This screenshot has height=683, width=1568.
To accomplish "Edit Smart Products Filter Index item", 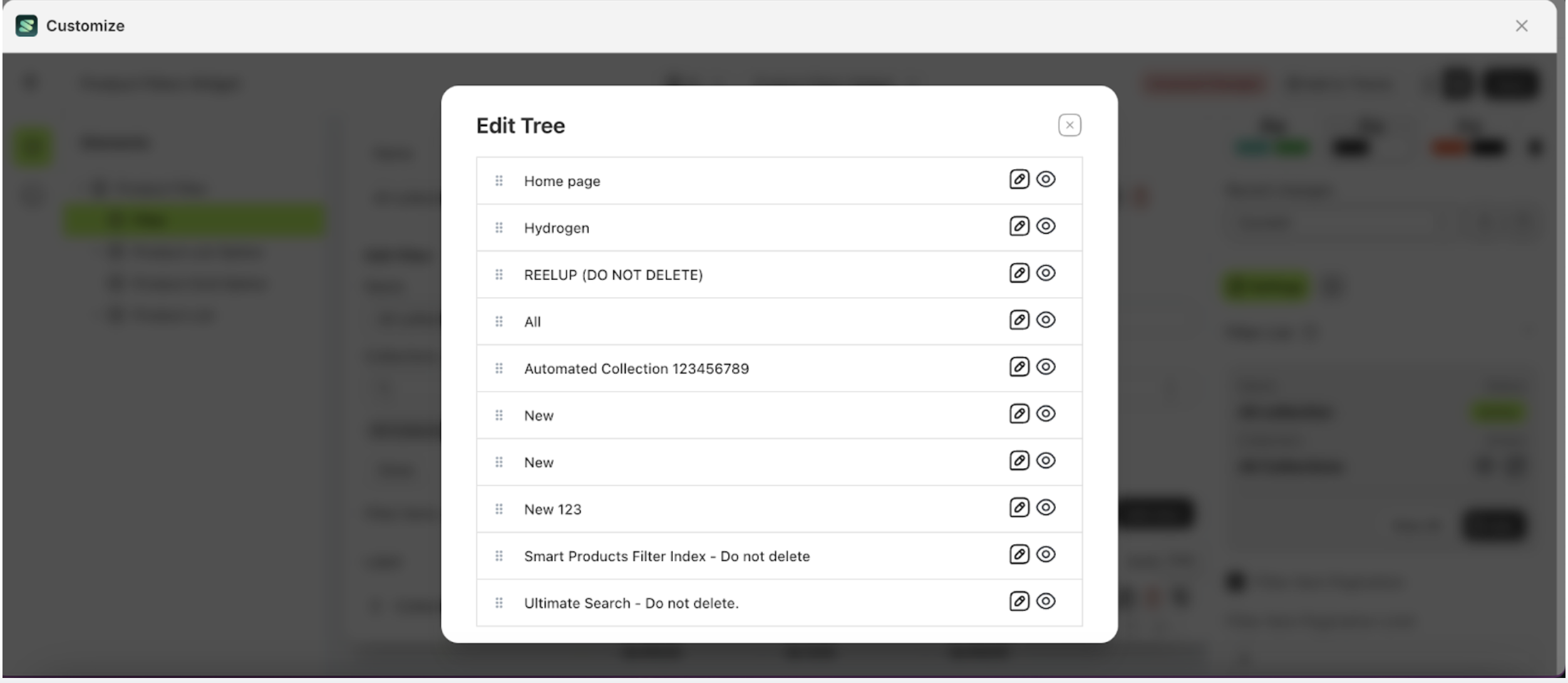I will click(x=1019, y=555).
